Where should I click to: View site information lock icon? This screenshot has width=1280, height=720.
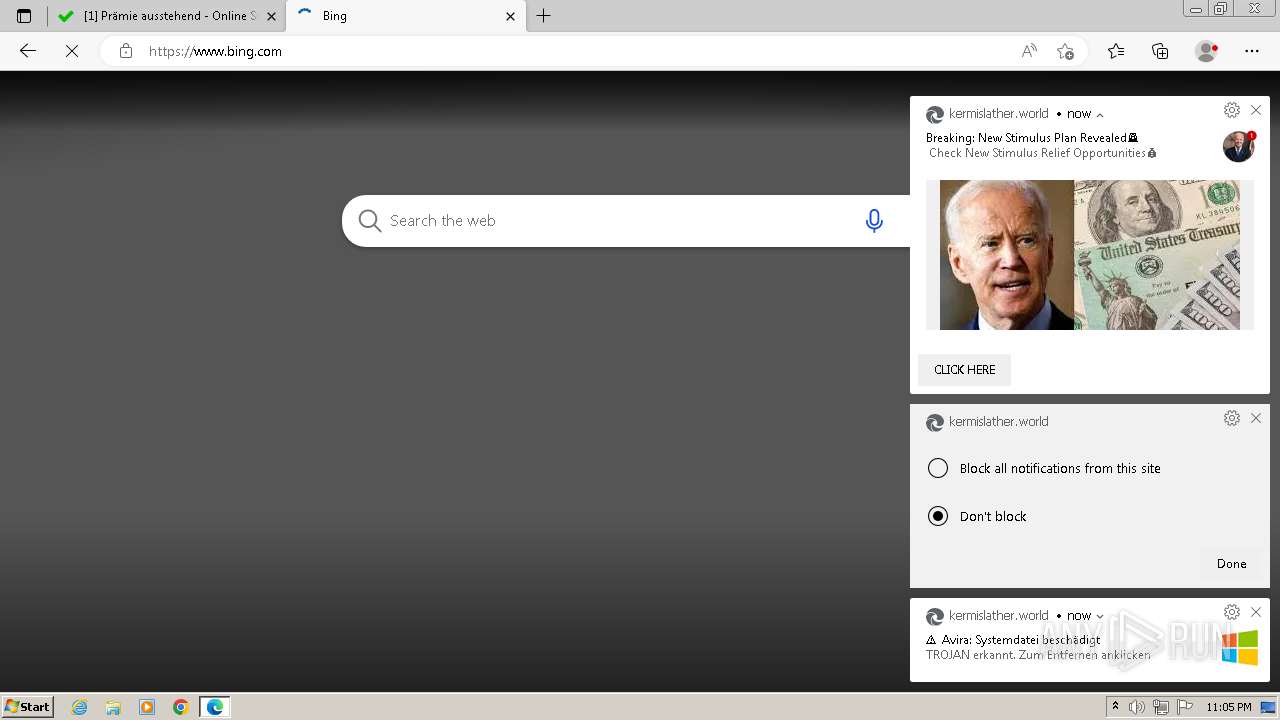[x=125, y=51]
